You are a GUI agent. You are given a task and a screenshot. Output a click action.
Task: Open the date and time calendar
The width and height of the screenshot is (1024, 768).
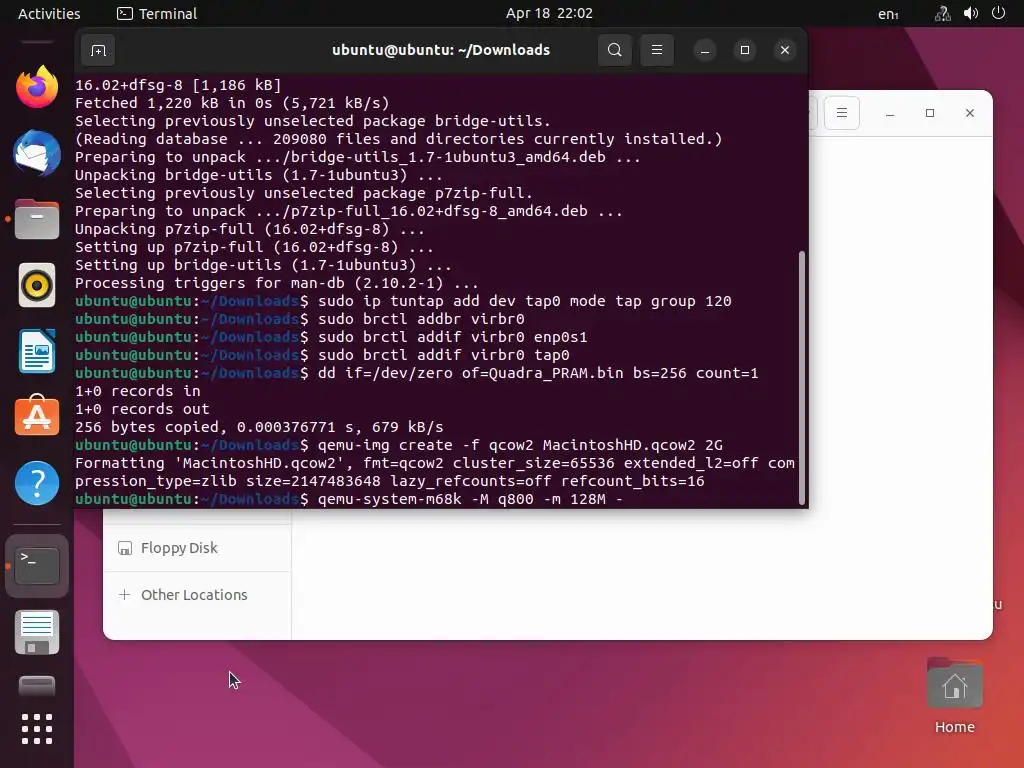(x=549, y=14)
